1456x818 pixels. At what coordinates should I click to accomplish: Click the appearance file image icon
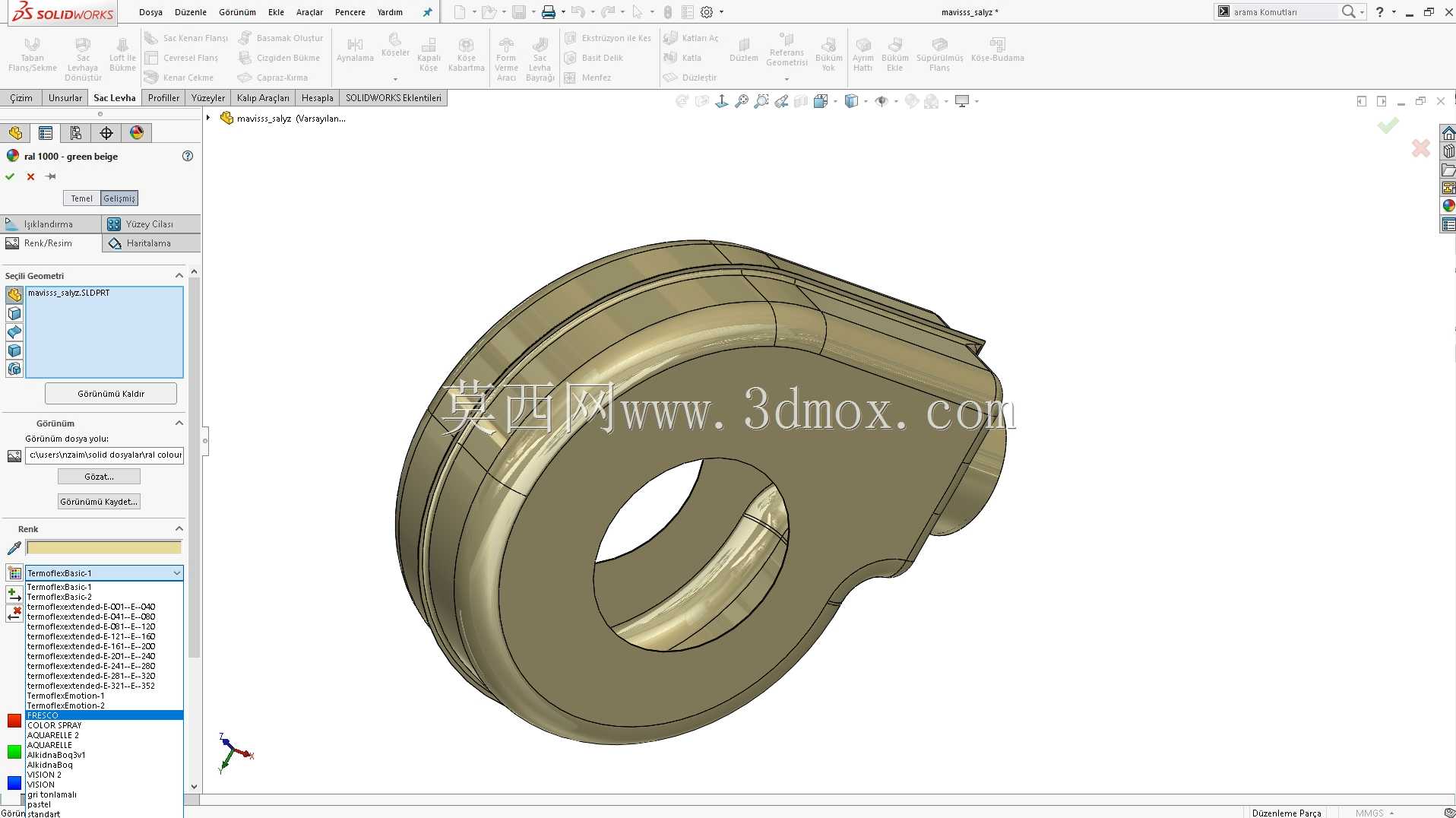click(x=14, y=455)
